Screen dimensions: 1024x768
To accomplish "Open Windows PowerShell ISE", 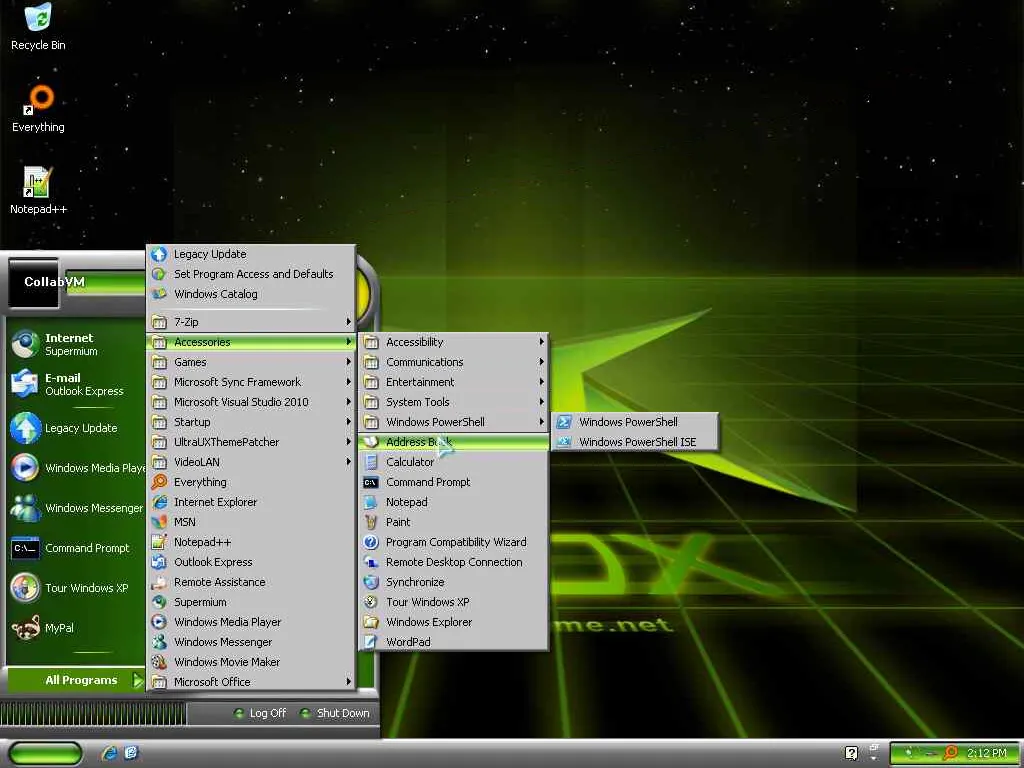I will click(635, 442).
